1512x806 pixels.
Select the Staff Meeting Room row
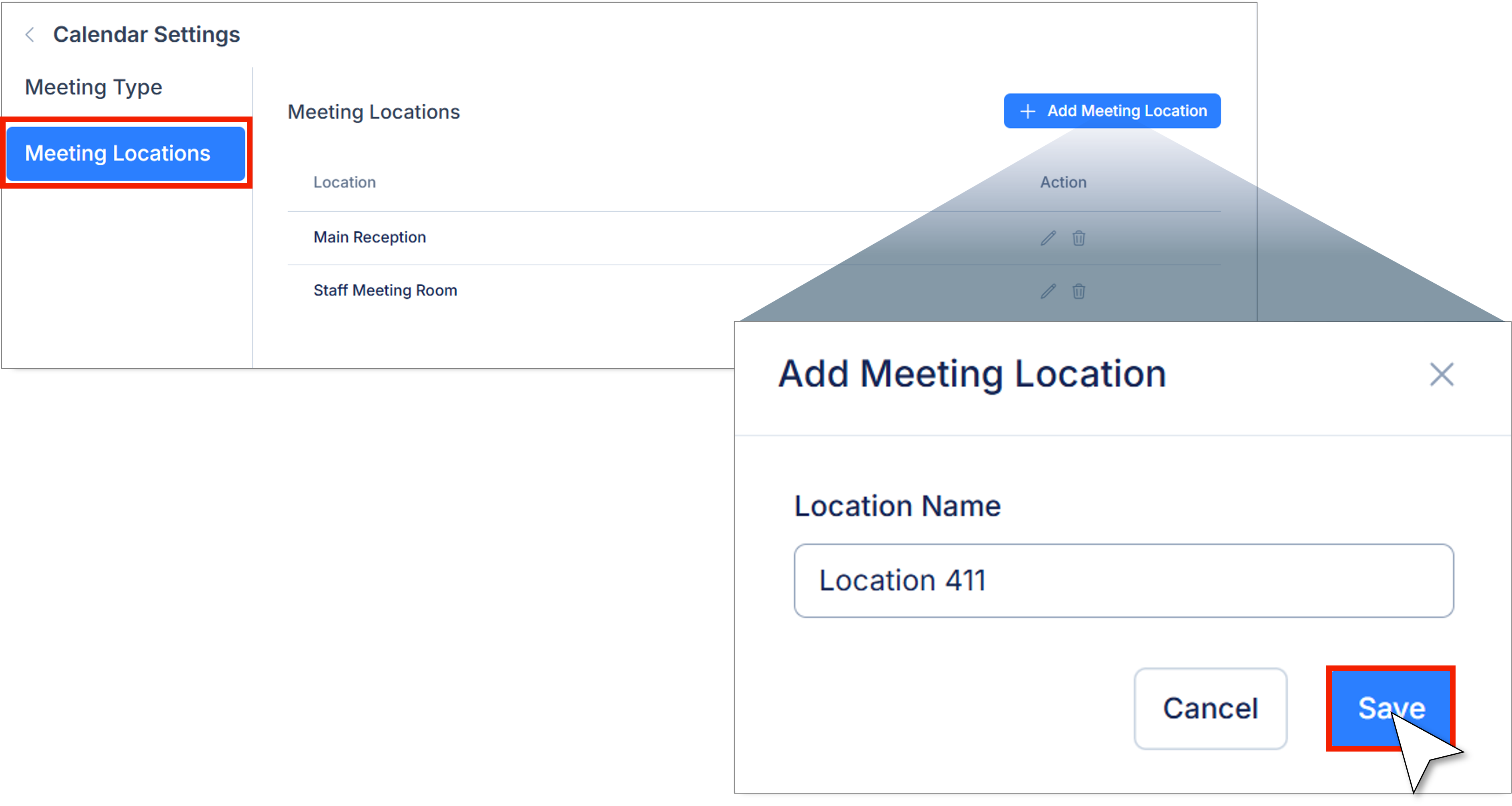click(x=385, y=291)
